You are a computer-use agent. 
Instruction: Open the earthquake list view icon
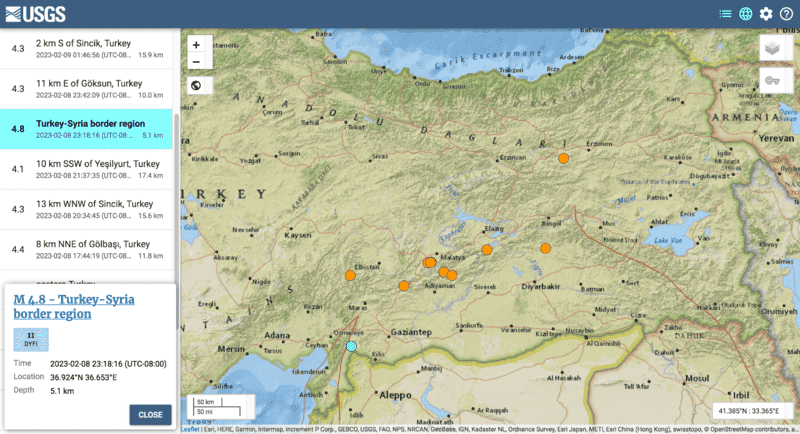[725, 14]
